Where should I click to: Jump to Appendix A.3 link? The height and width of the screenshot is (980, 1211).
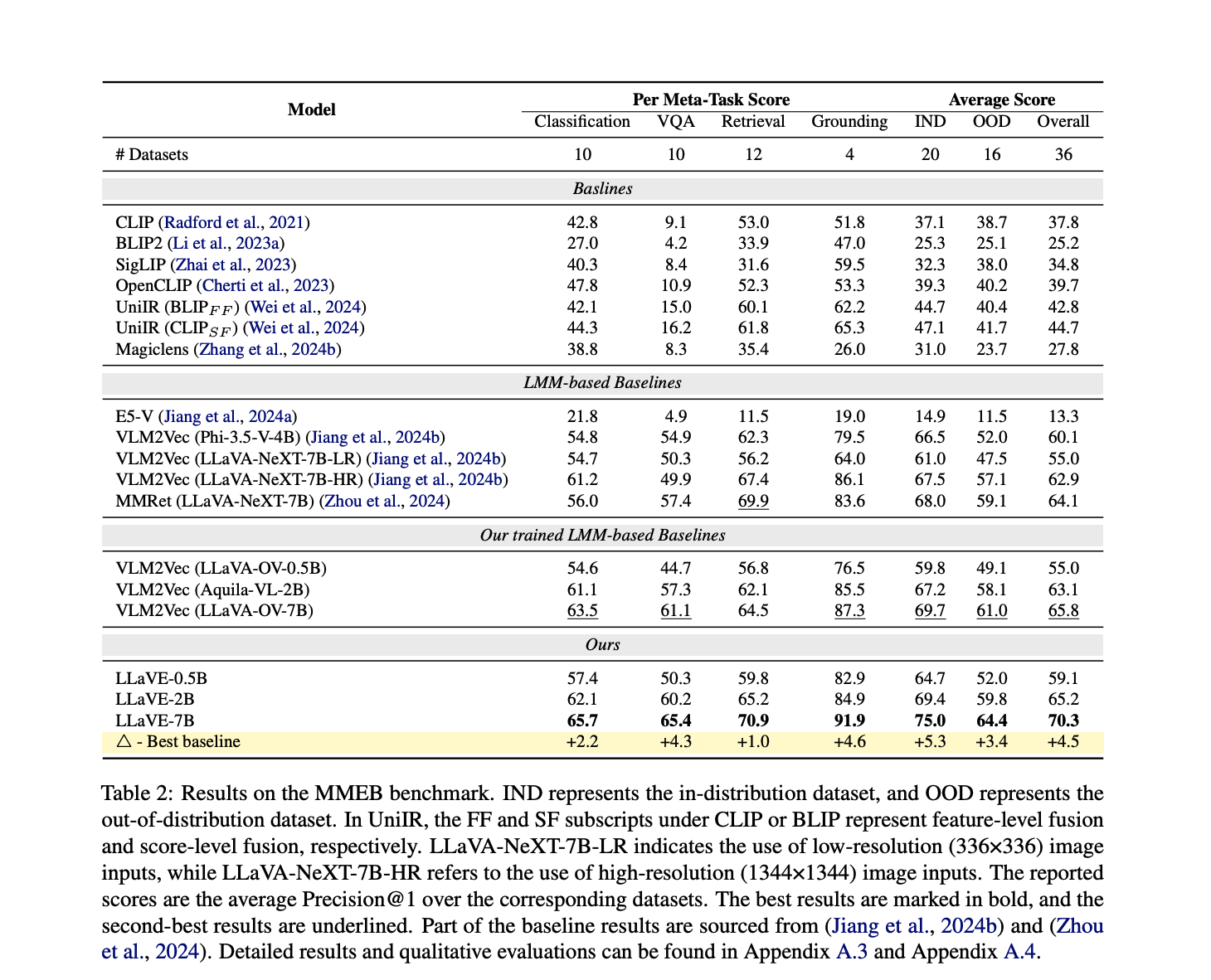(x=852, y=951)
